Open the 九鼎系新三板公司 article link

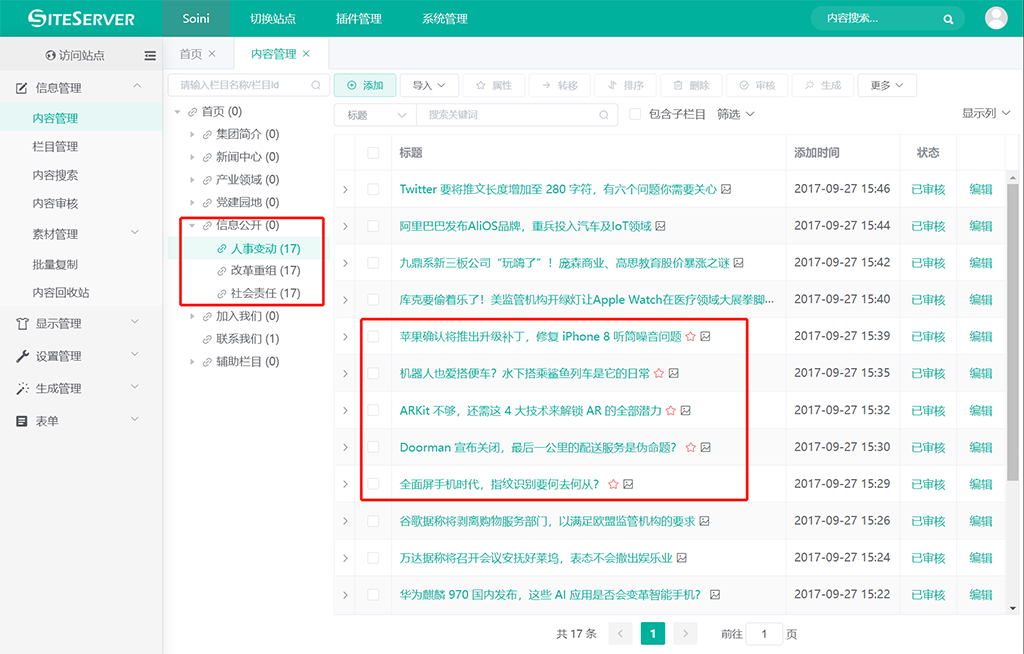[562, 263]
